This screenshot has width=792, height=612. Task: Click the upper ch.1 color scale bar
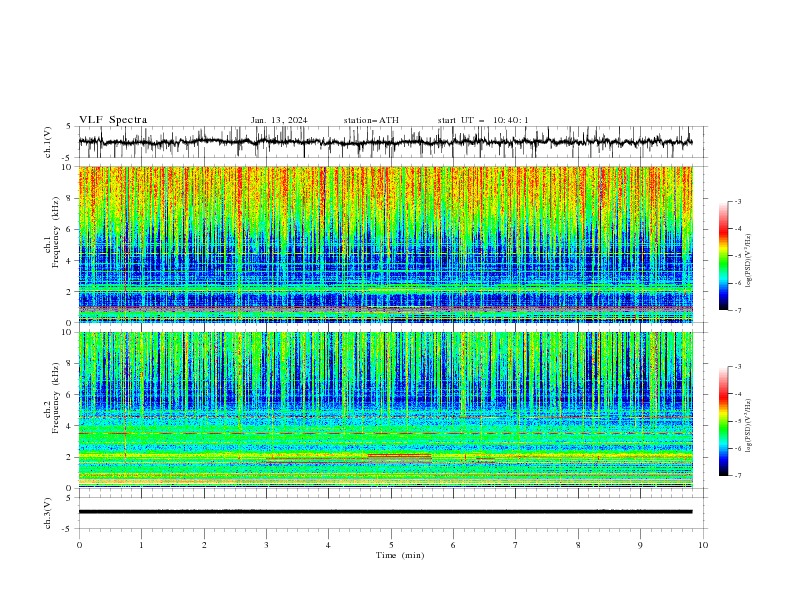[x=723, y=256]
